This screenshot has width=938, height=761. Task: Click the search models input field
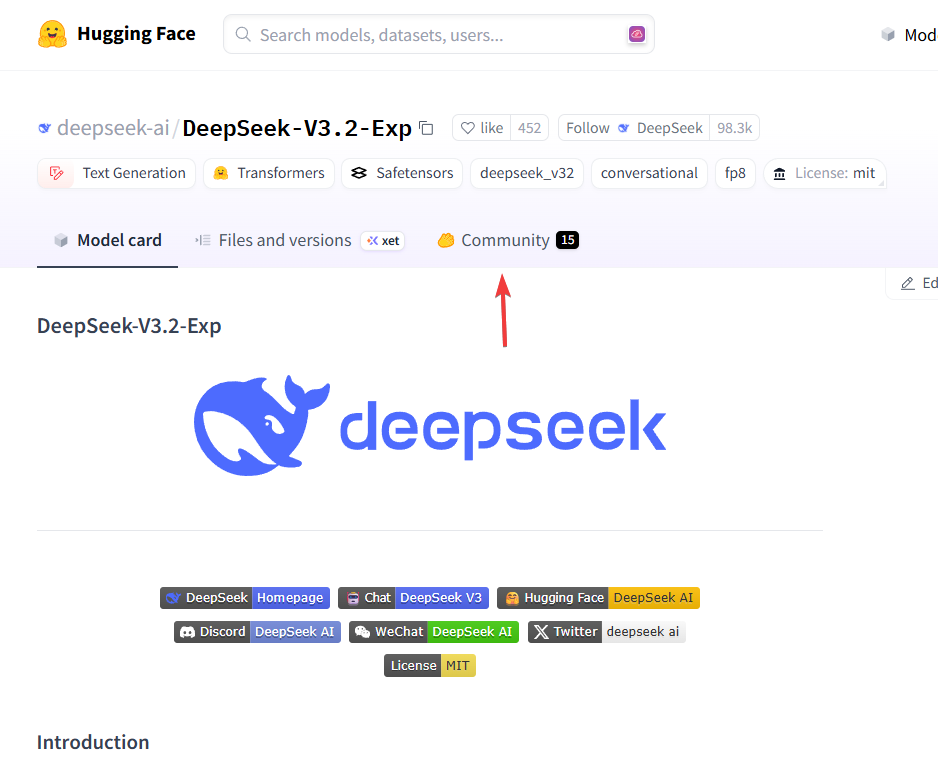(x=439, y=35)
